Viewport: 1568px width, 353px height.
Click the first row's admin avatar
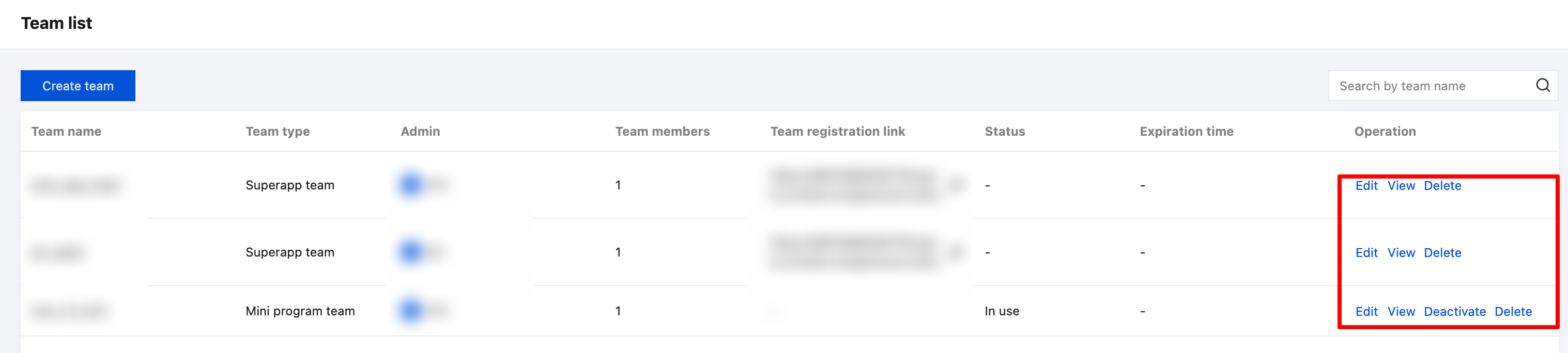411,184
